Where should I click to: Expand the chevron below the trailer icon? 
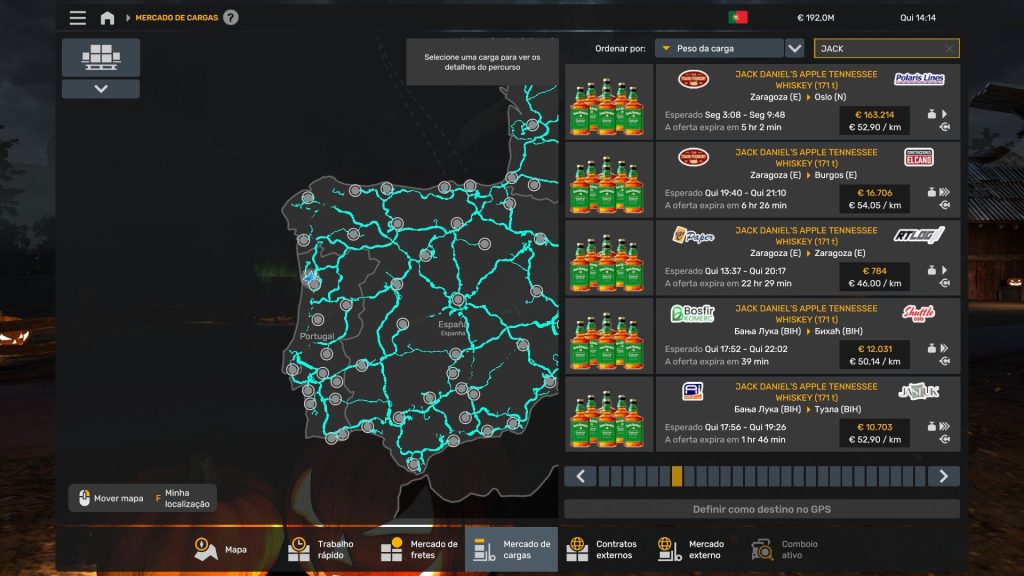pos(101,89)
